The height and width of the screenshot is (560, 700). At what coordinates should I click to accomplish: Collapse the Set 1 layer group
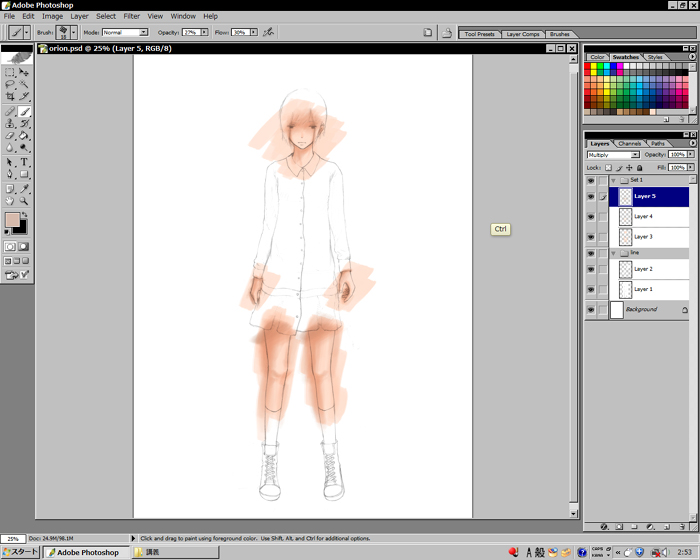coord(613,180)
